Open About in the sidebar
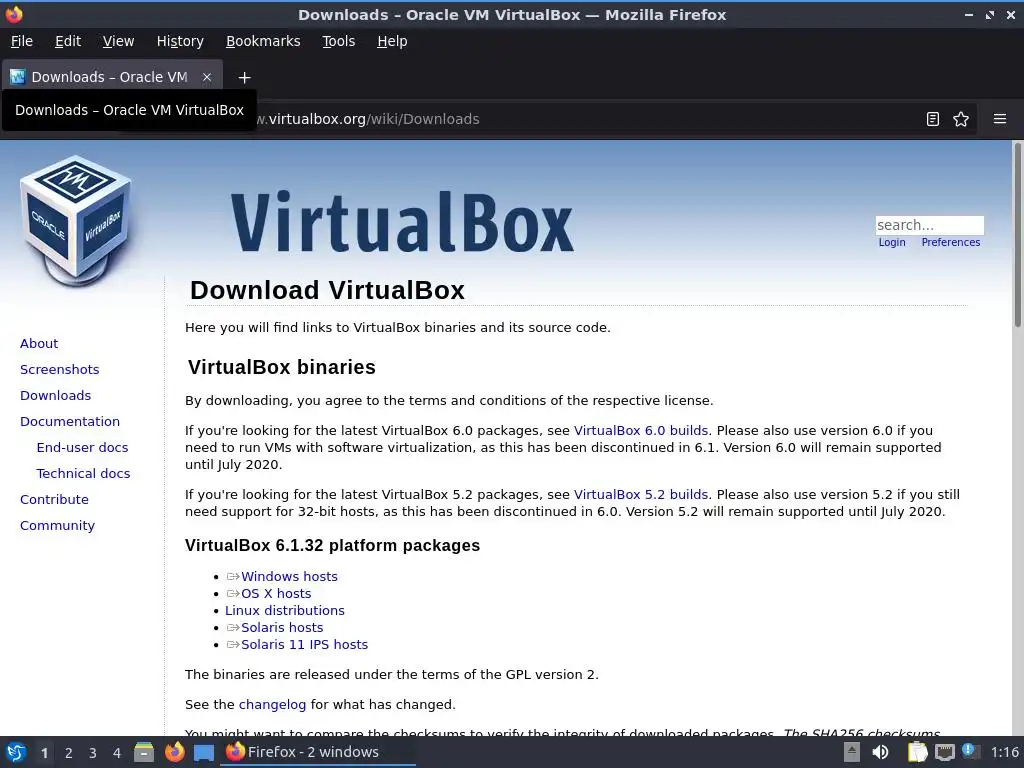Viewport: 1024px width, 768px height. pyautogui.click(x=39, y=344)
